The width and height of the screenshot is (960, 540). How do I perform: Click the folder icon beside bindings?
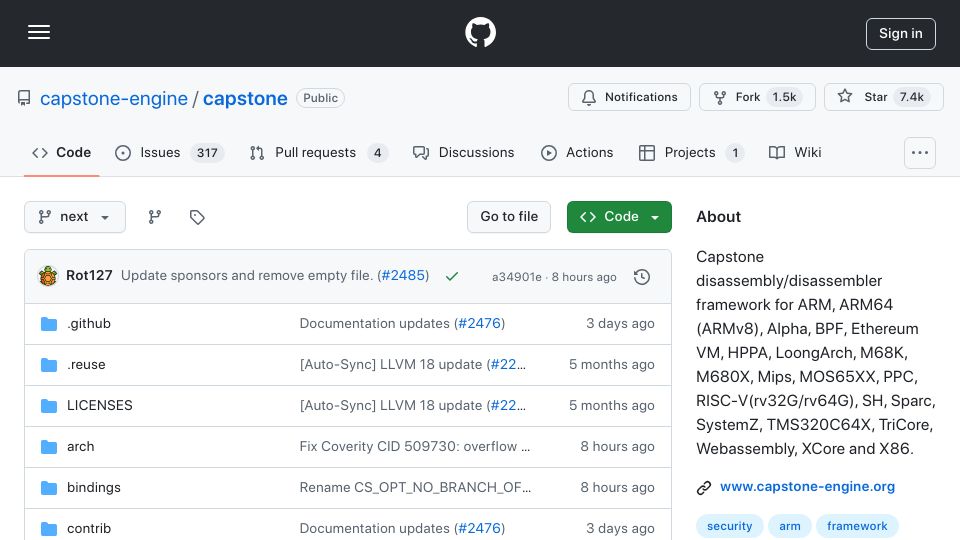coord(49,487)
